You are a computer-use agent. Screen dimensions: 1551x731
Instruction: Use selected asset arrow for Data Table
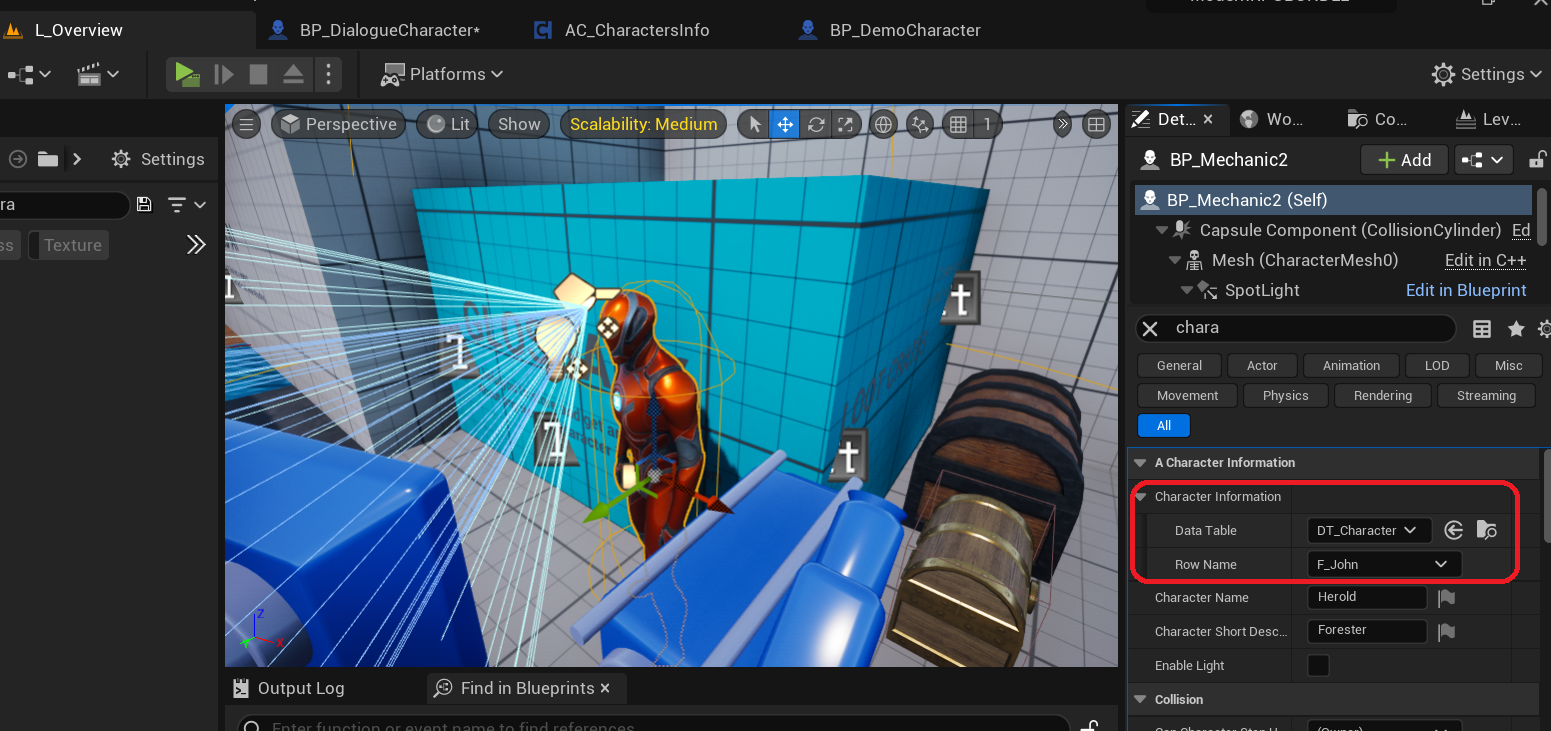(x=1454, y=531)
